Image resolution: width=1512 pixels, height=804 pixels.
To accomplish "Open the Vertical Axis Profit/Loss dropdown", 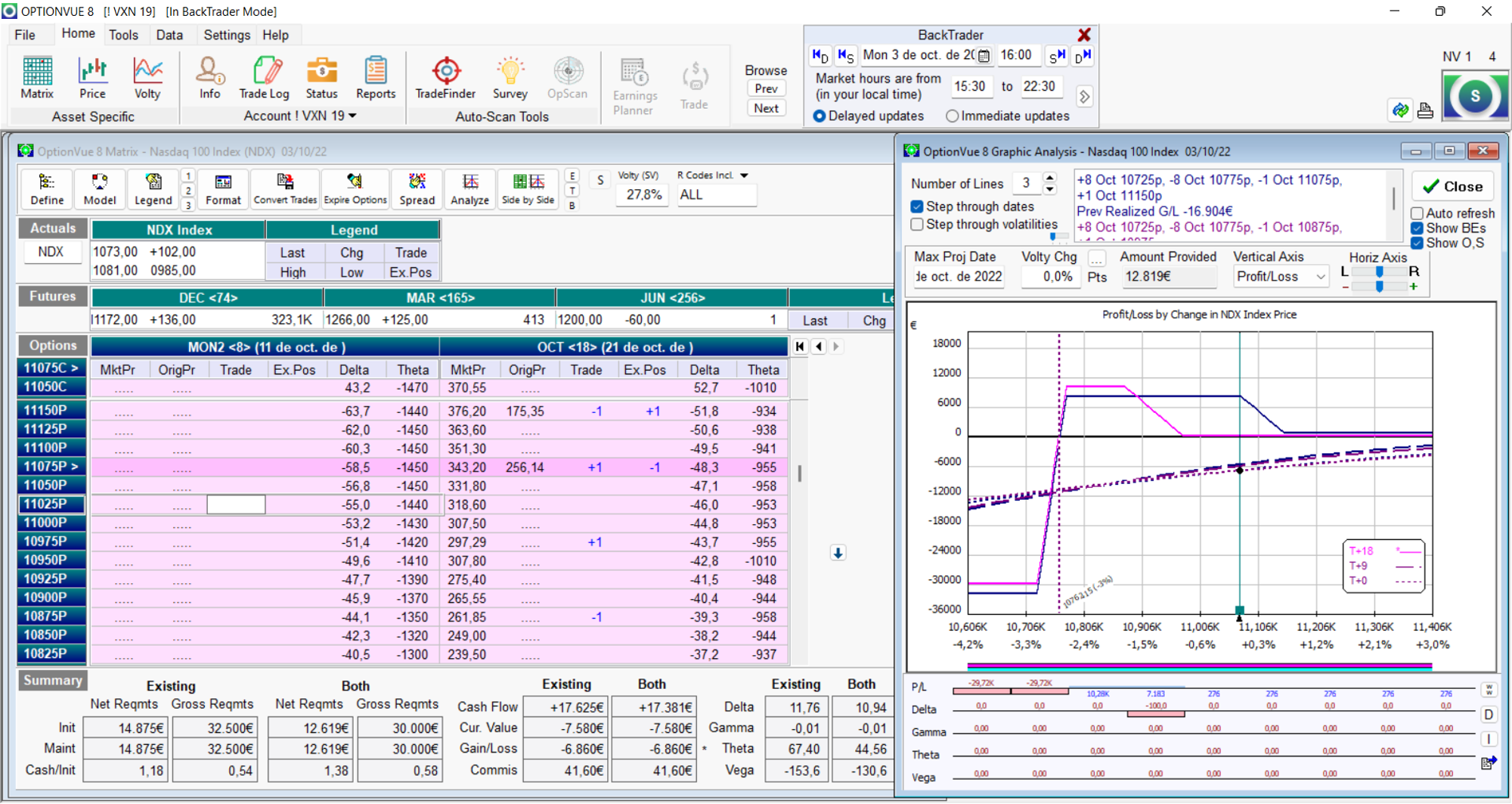I will (1281, 277).
